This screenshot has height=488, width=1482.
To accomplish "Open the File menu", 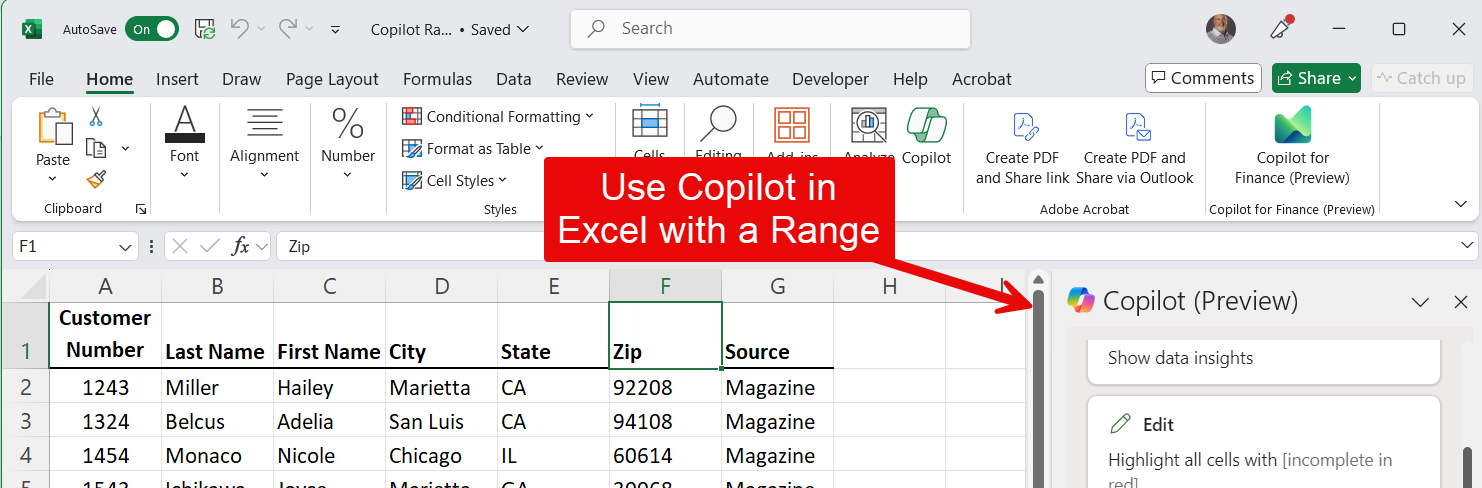I will click(41, 79).
